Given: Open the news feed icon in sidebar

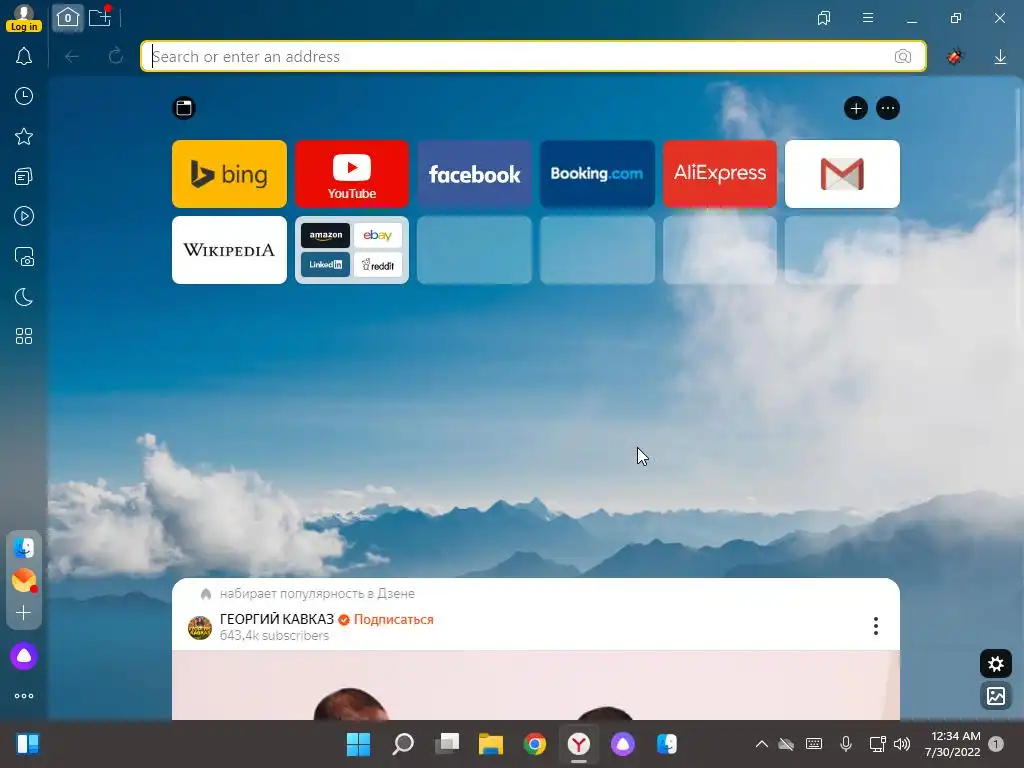Looking at the screenshot, I should (24, 176).
